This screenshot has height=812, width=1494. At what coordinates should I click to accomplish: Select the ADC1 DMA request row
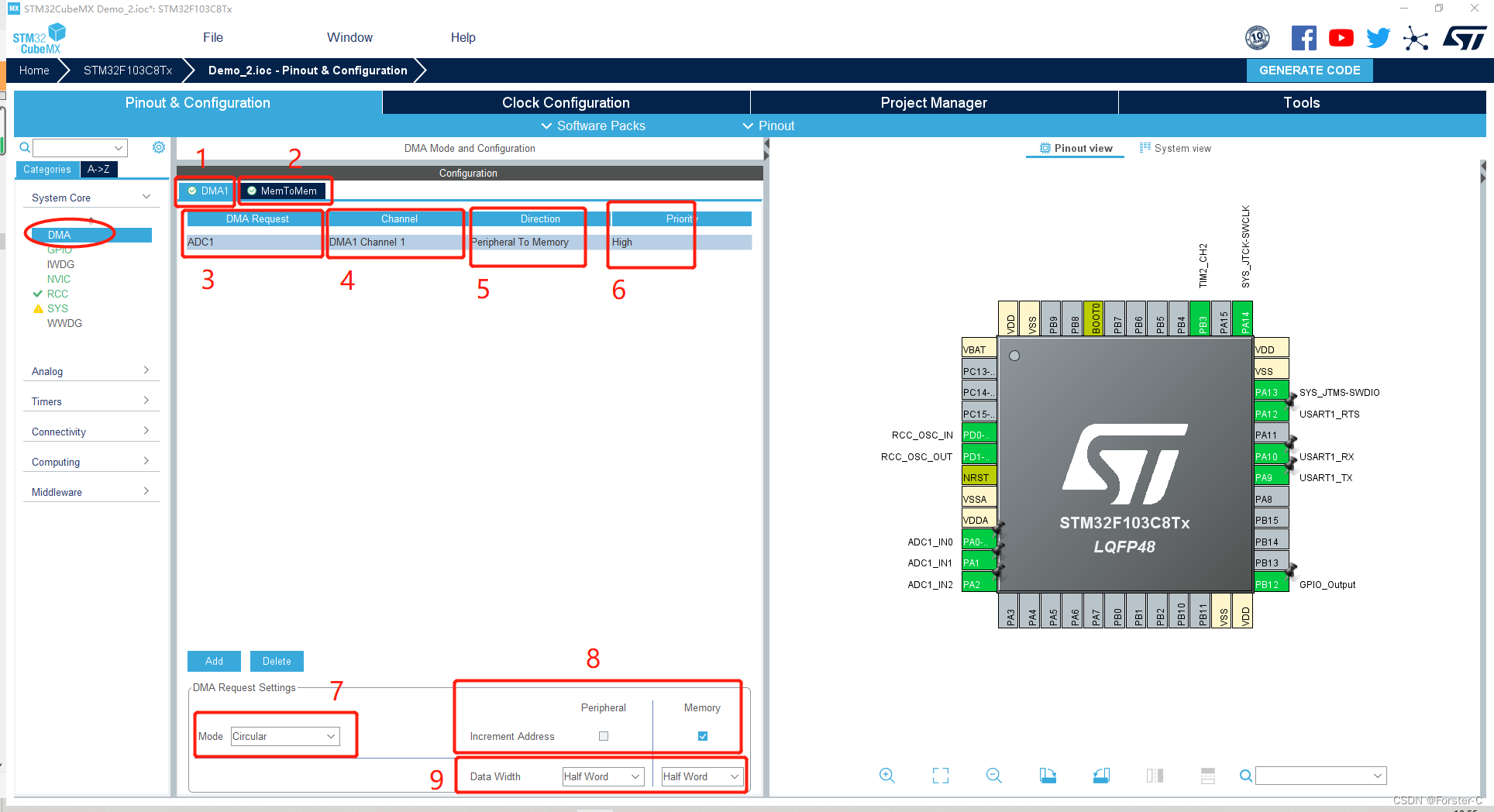[x=469, y=242]
